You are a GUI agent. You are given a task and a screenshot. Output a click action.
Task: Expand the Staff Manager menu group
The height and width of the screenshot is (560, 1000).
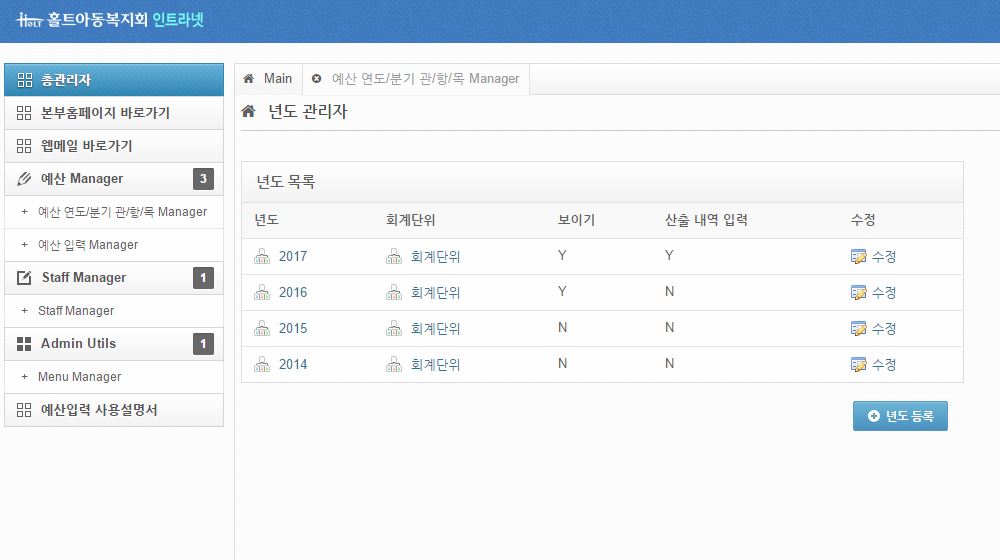(x=84, y=278)
